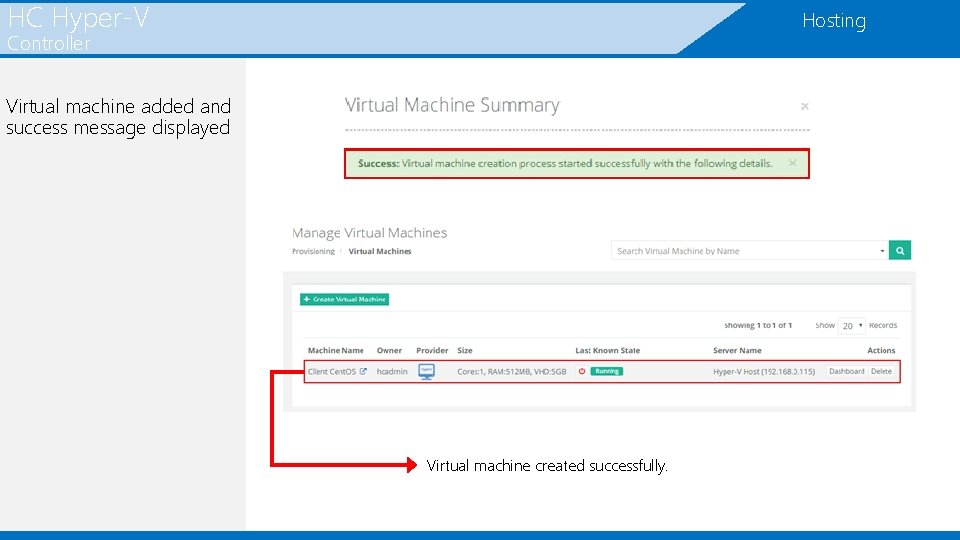
Task: Click the Running state badge
Action: [606, 371]
